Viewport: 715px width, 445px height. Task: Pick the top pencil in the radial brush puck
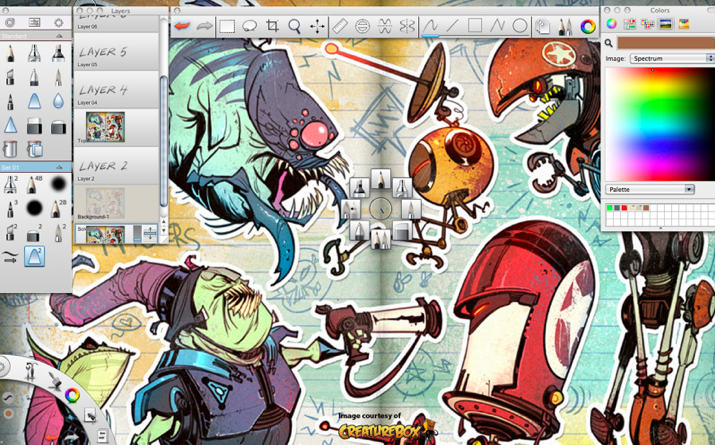pyautogui.click(x=380, y=179)
